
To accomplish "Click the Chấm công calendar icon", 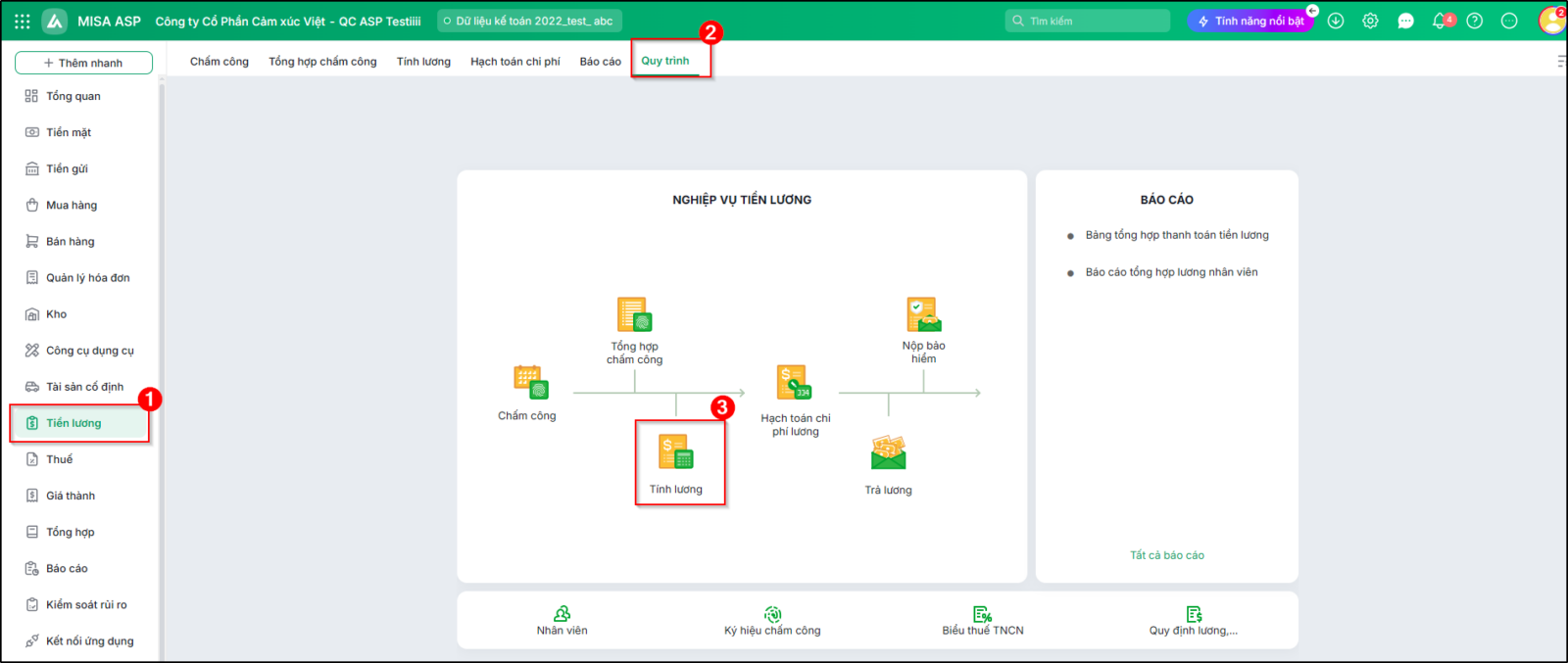I will pyautogui.click(x=531, y=382).
